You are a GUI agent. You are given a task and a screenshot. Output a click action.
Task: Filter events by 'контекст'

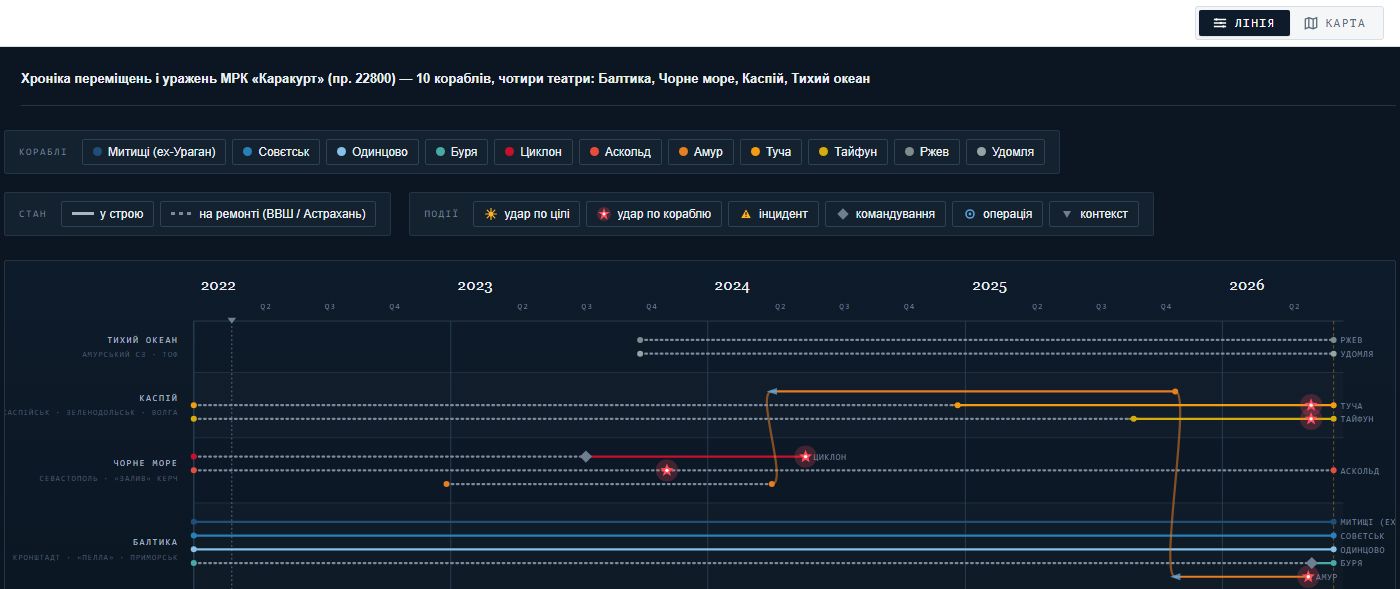point(1094,214)
